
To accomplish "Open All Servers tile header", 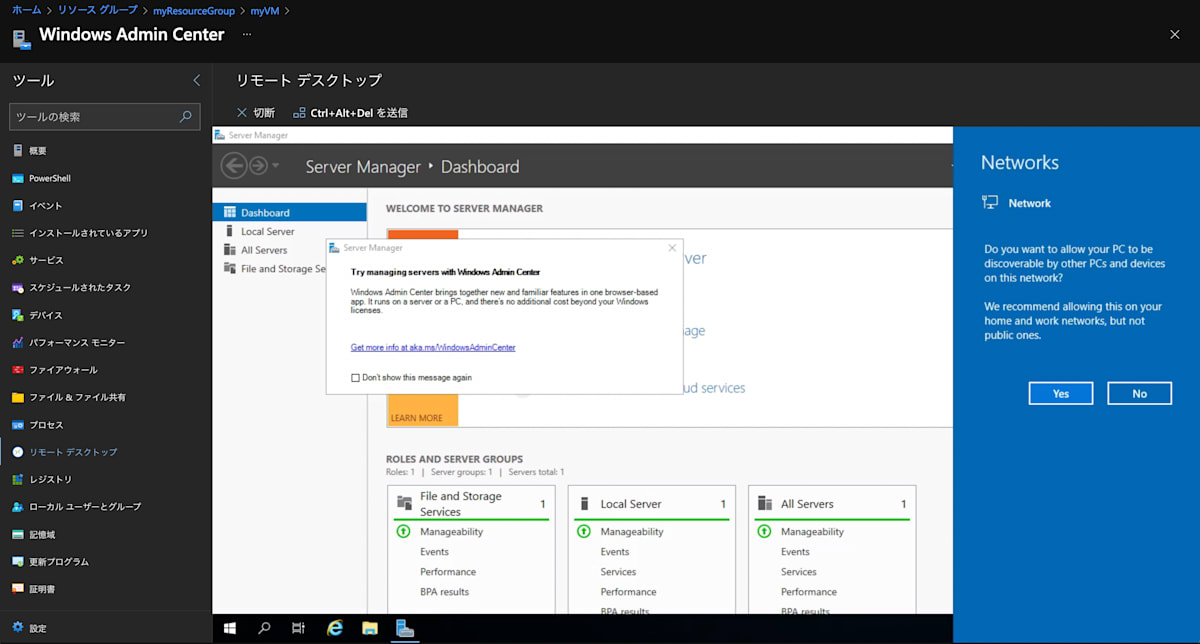I will [x=832, y=504].
